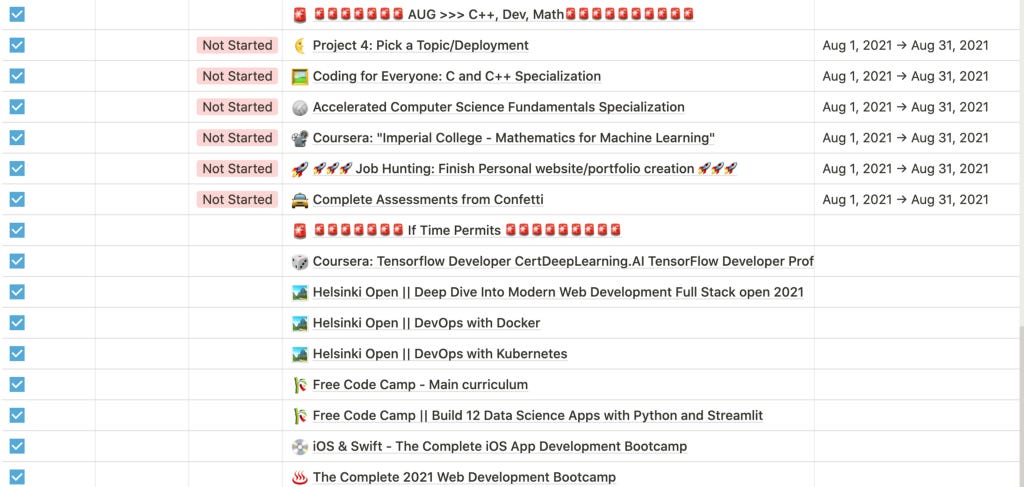Click the rocket icon beside Job Hunting
The width and height of the screenshot is (1024, 487).
point(299,168)
